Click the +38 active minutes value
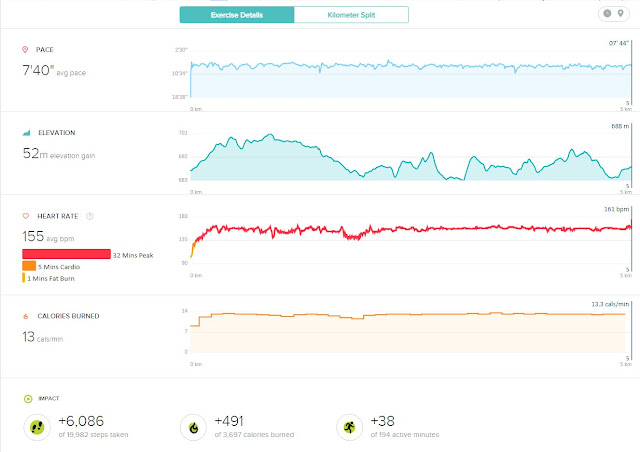Image resolution: width=640 pixels, height=452 pixels. click(382, 421)
